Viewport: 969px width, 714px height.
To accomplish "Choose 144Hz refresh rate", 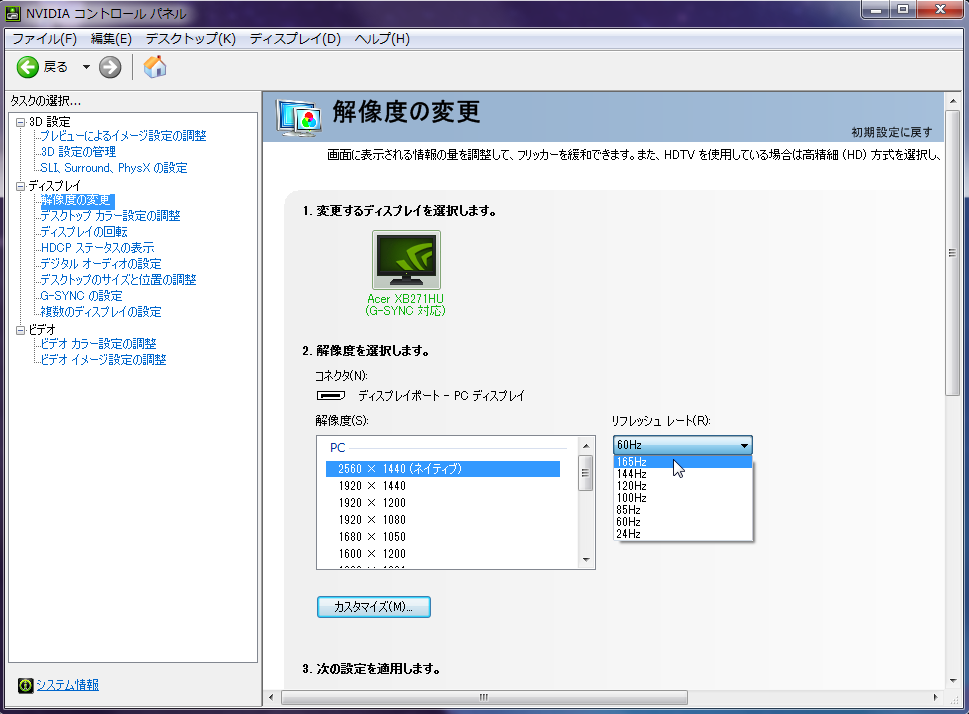I will pyautogui.click(x=683, y=474).
